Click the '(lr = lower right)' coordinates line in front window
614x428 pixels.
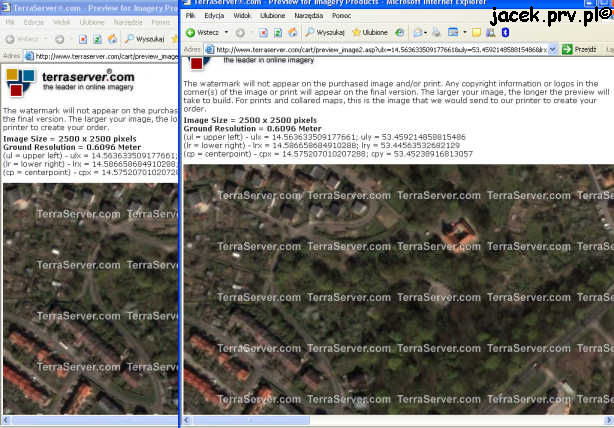click(321, 145)
